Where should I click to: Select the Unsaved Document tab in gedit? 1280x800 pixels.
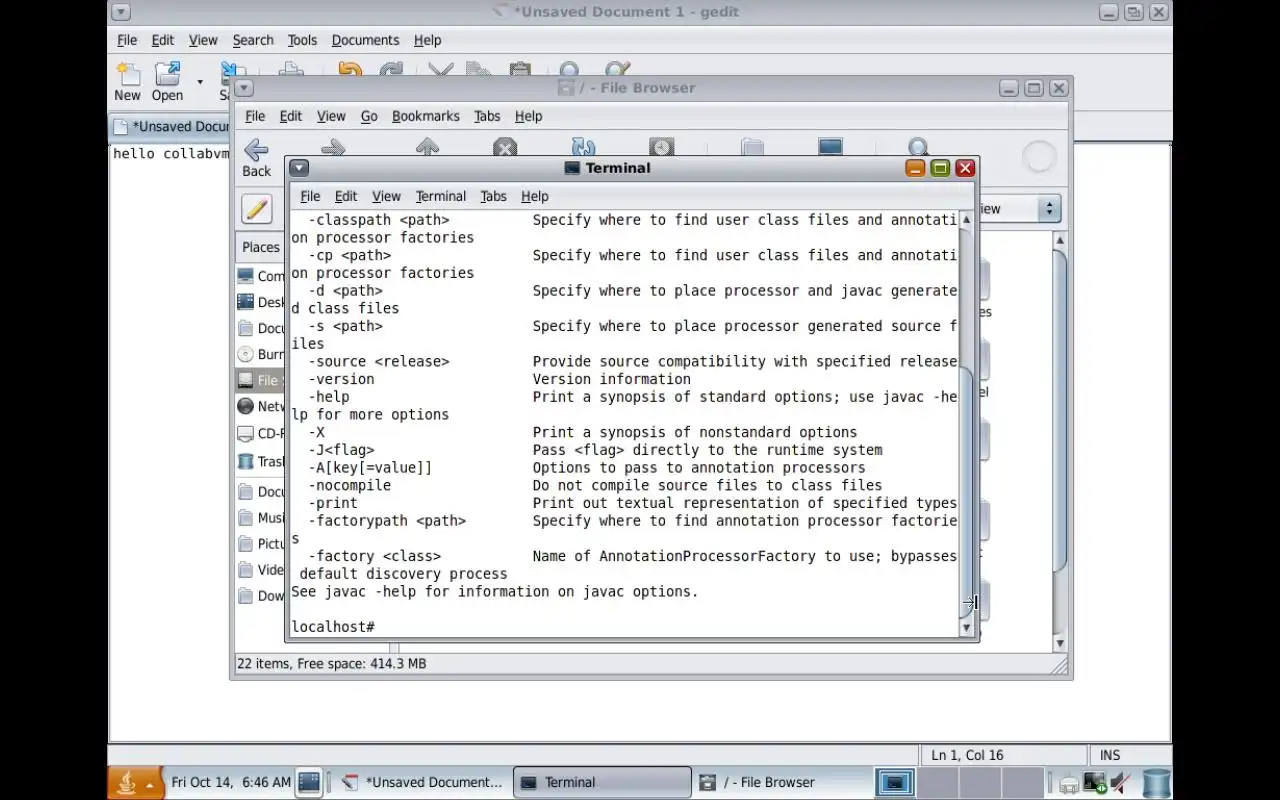coord(171,126)
